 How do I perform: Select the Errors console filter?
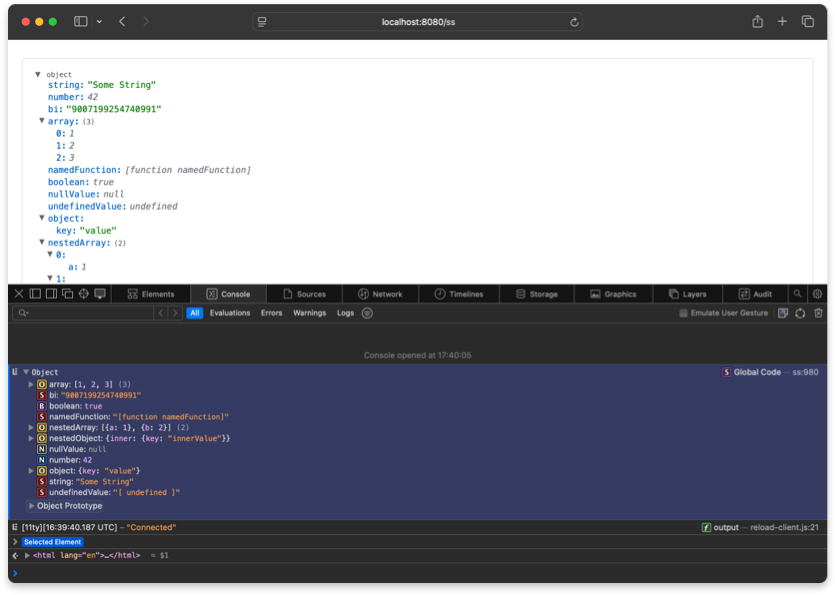pos(271,313)
